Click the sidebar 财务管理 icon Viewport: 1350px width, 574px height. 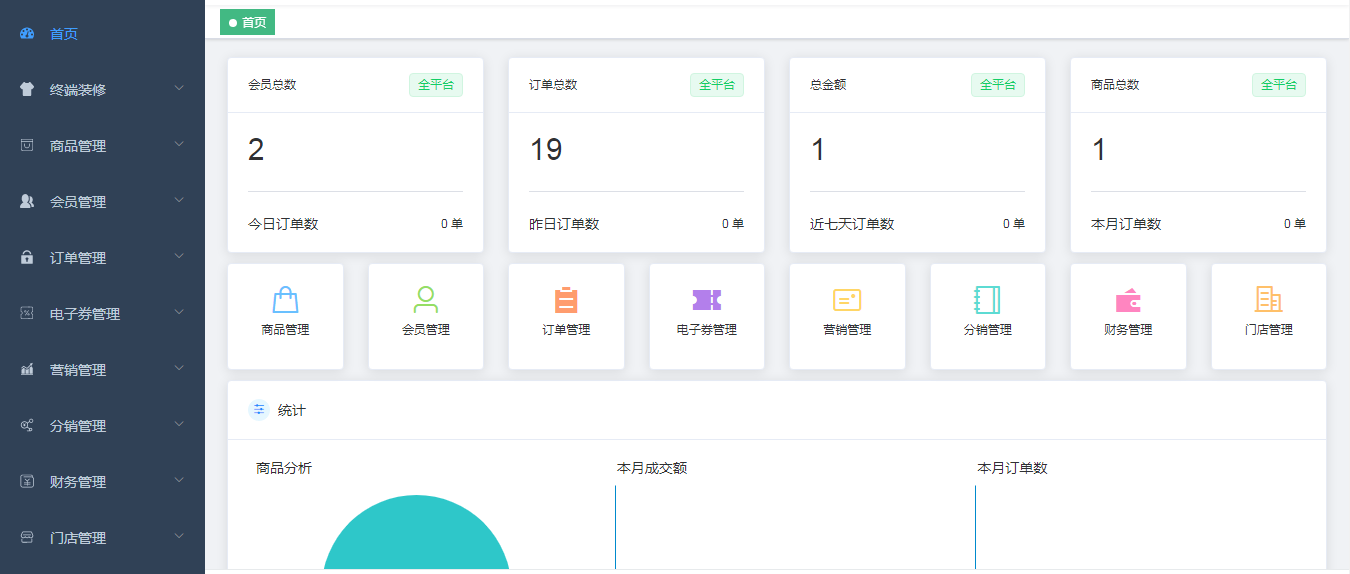(x=28, y=481)
